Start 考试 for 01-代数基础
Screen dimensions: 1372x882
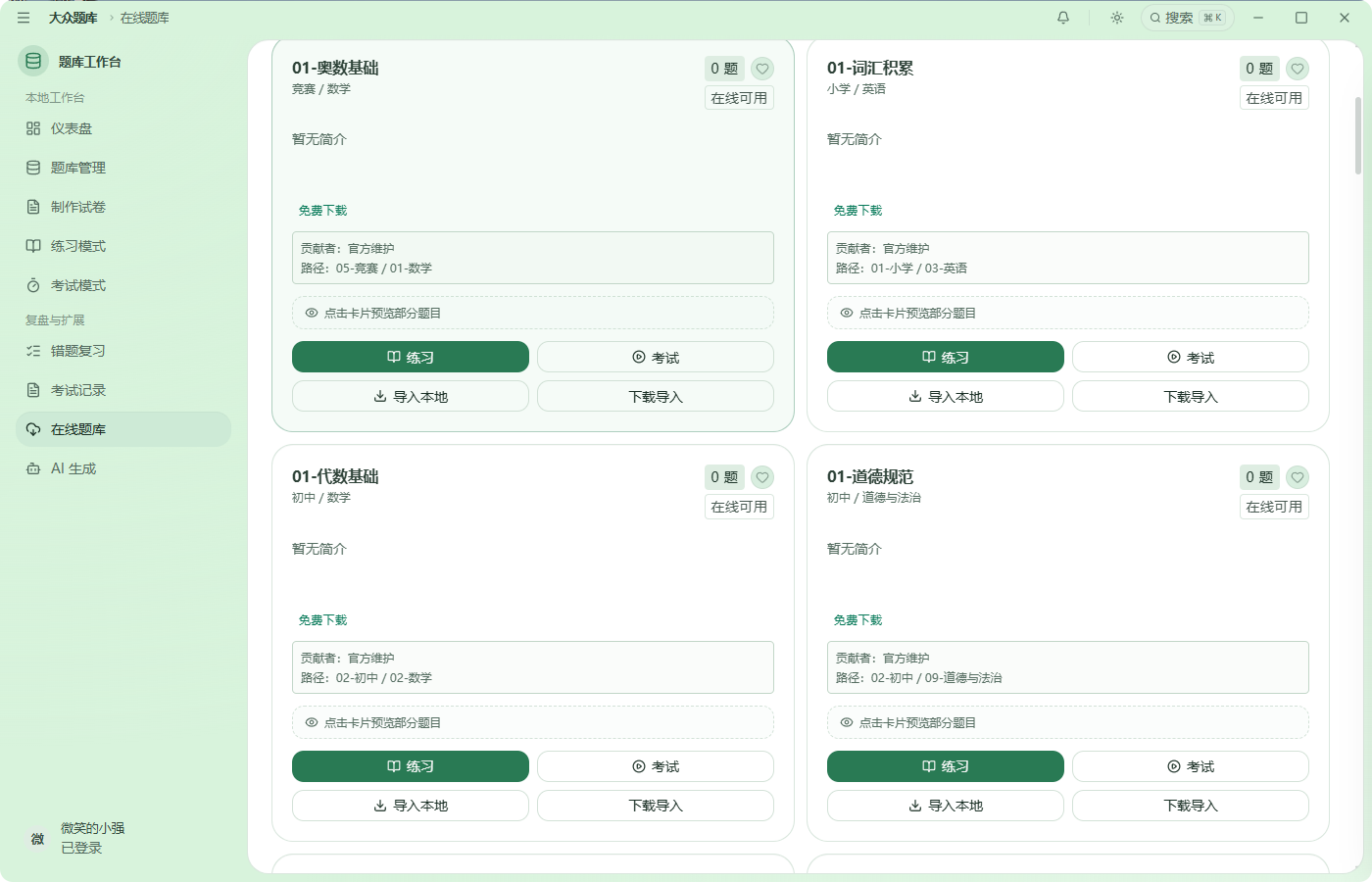(656, 766)
